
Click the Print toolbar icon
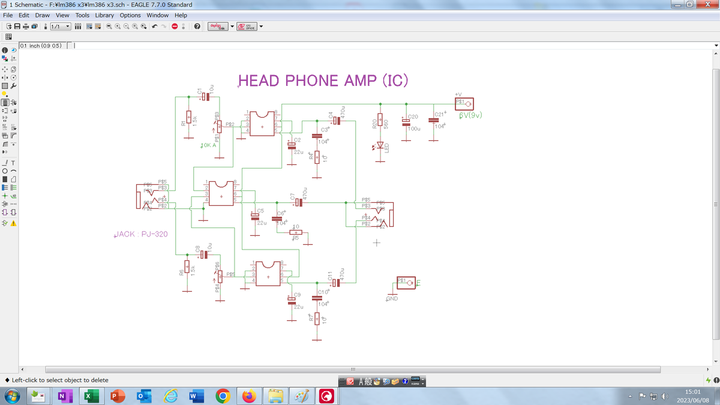pyautogui.click(x=26, y=26)
